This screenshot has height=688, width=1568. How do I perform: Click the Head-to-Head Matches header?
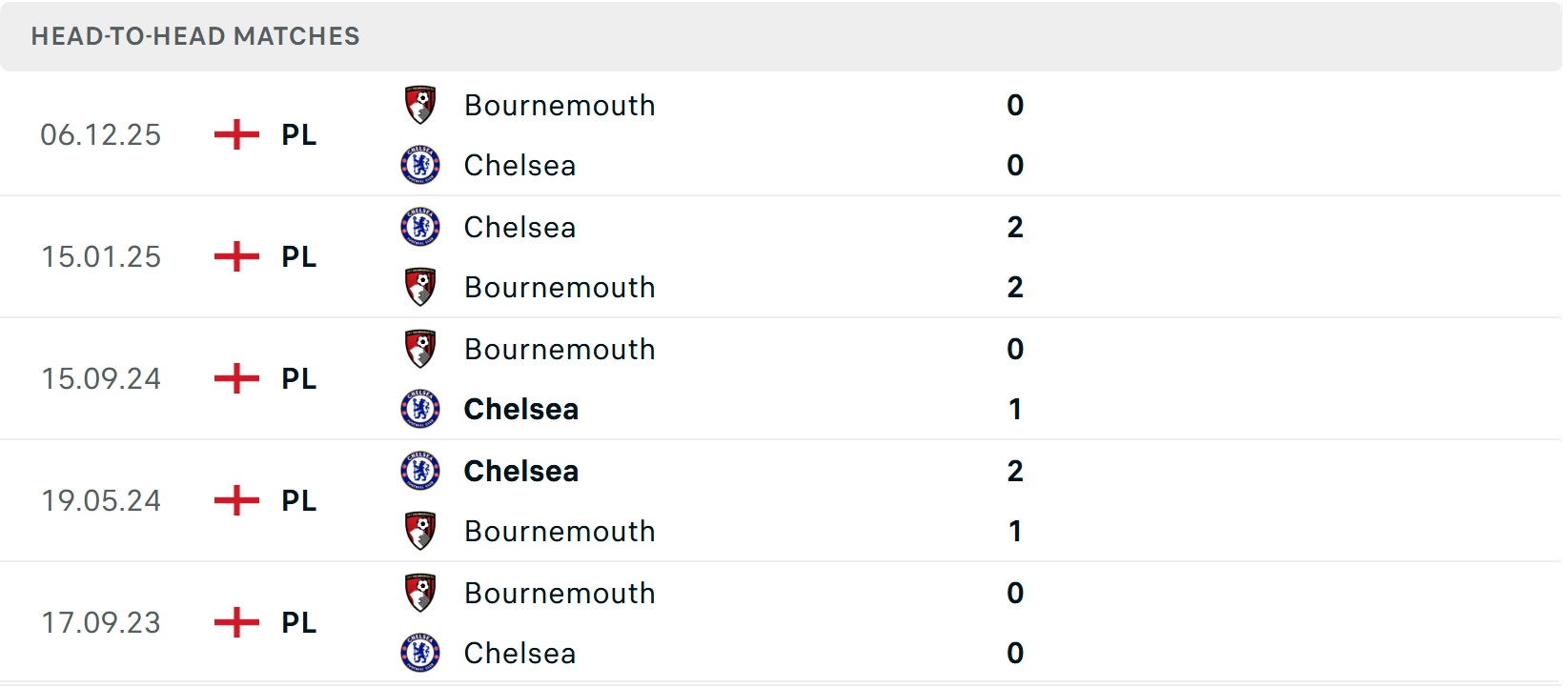[x=195, y=36]
